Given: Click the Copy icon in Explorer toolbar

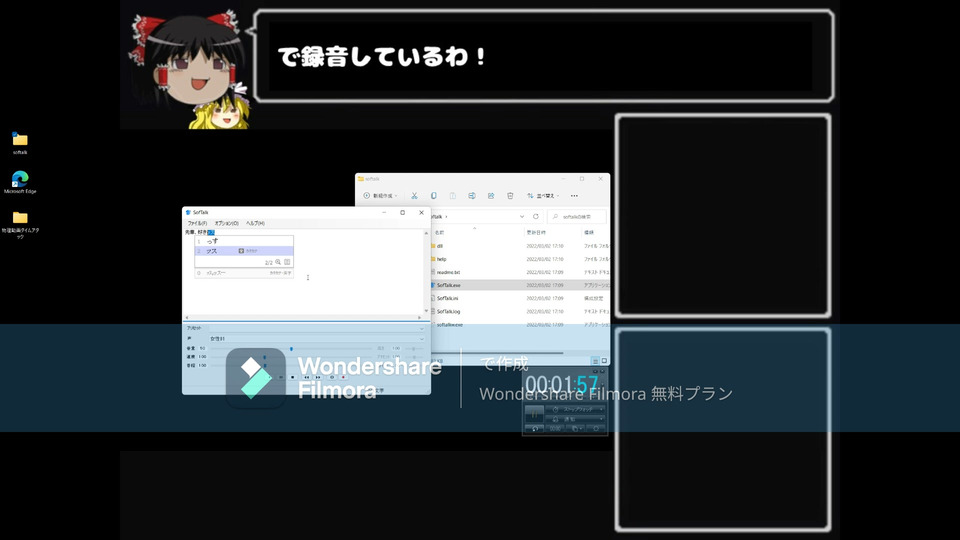Looking at the screenshot, I should [433, 196].
